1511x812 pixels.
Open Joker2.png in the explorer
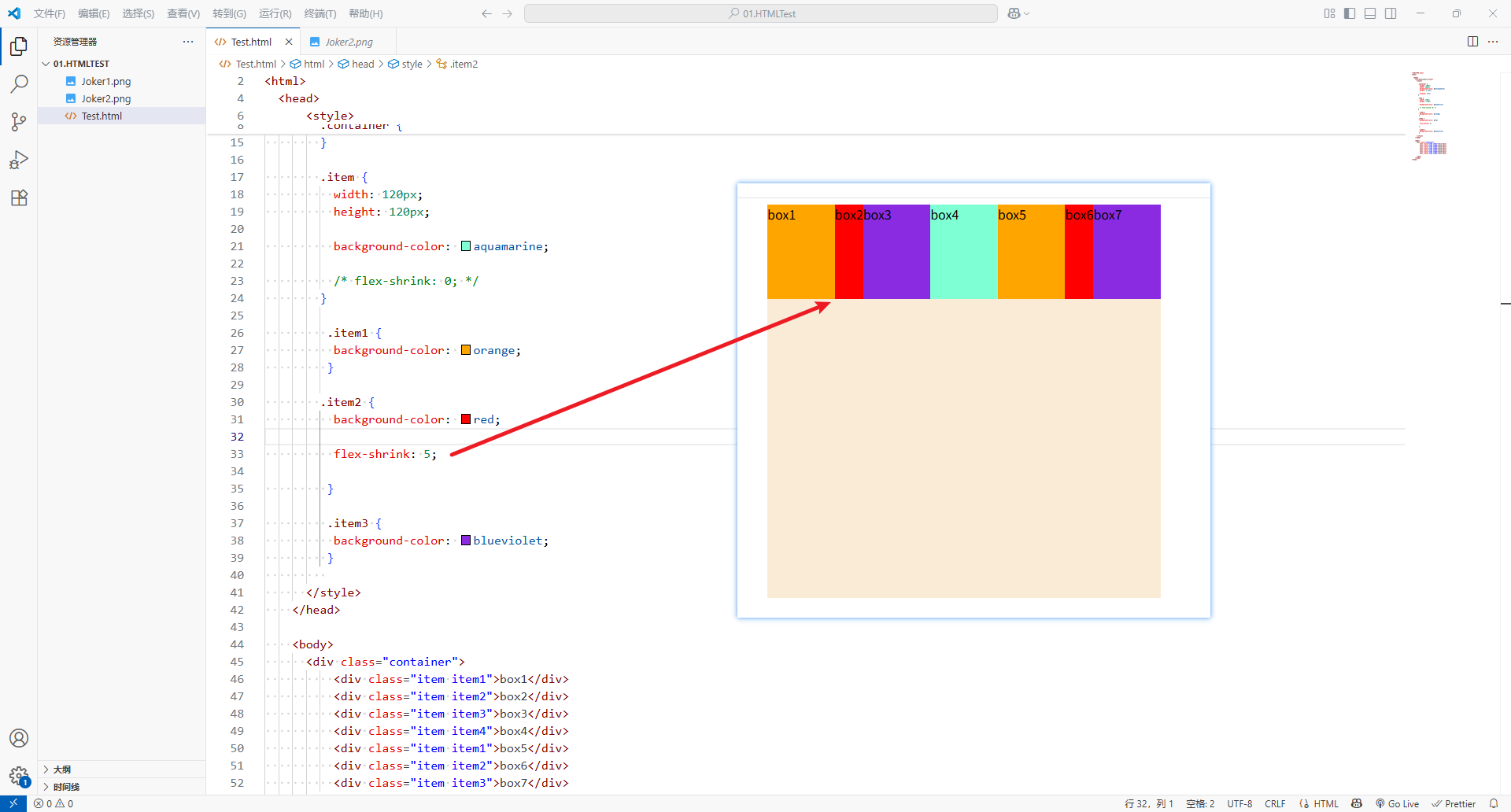(123, 98)
